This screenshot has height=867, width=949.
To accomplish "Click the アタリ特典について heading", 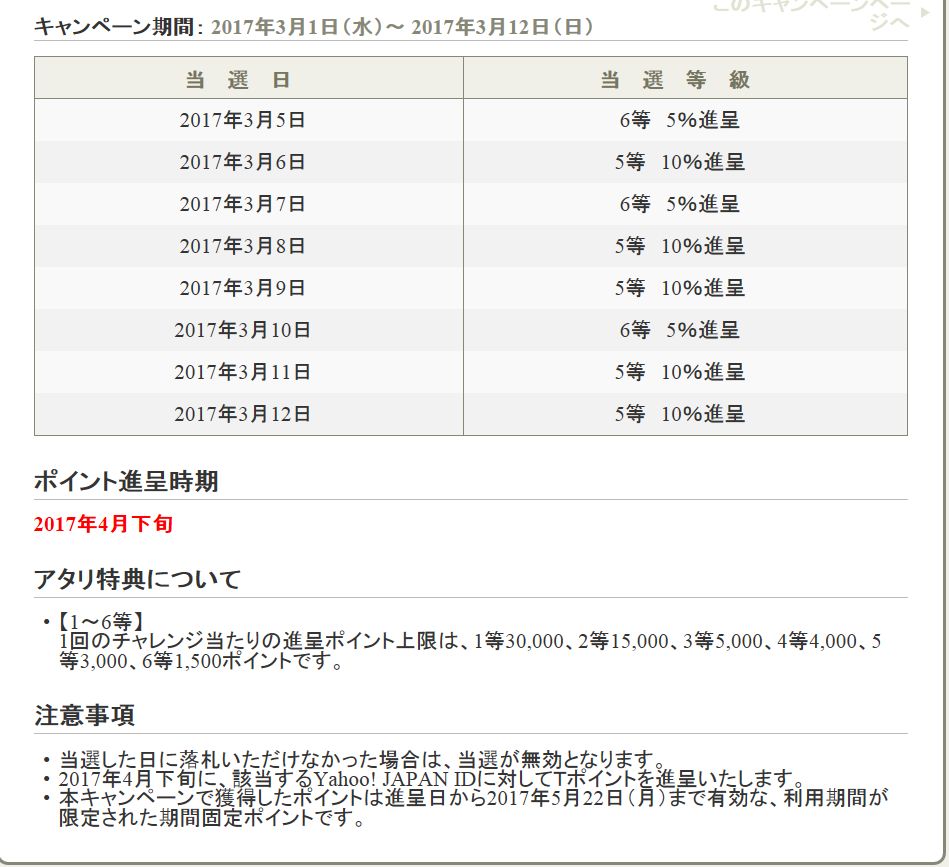I will click(137, 580).
